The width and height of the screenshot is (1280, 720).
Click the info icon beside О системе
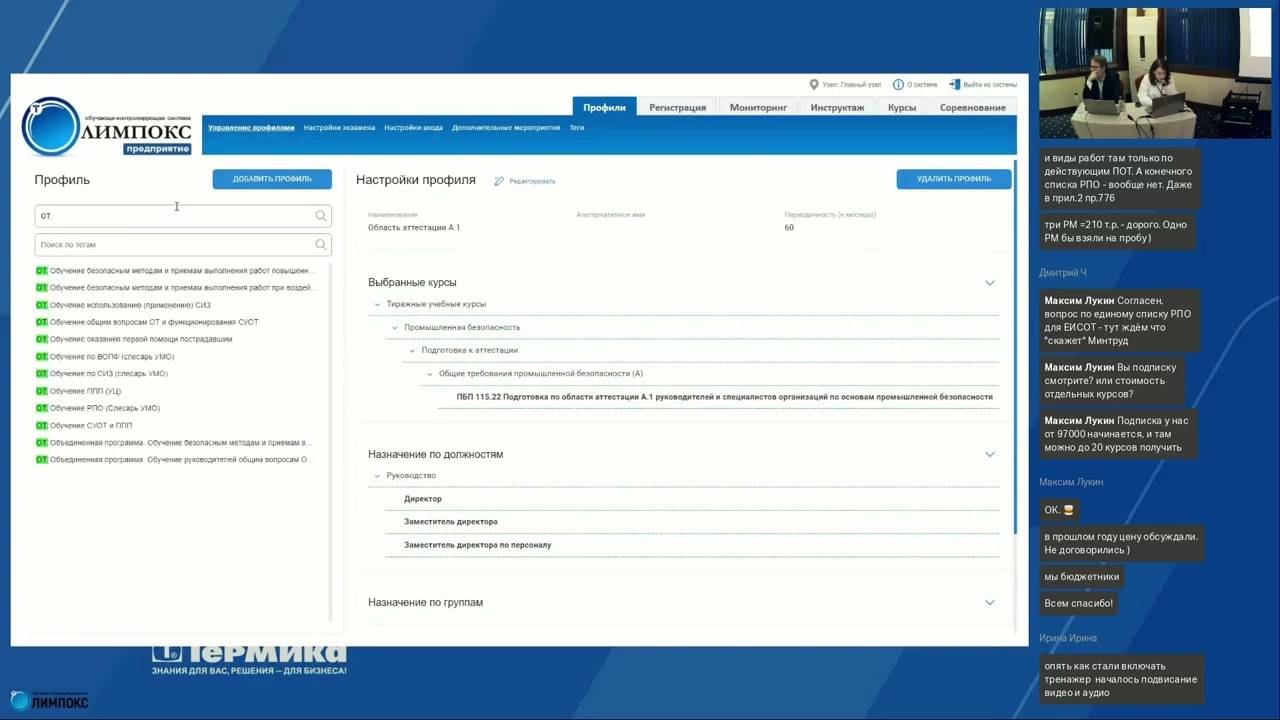tap(898, 85)
